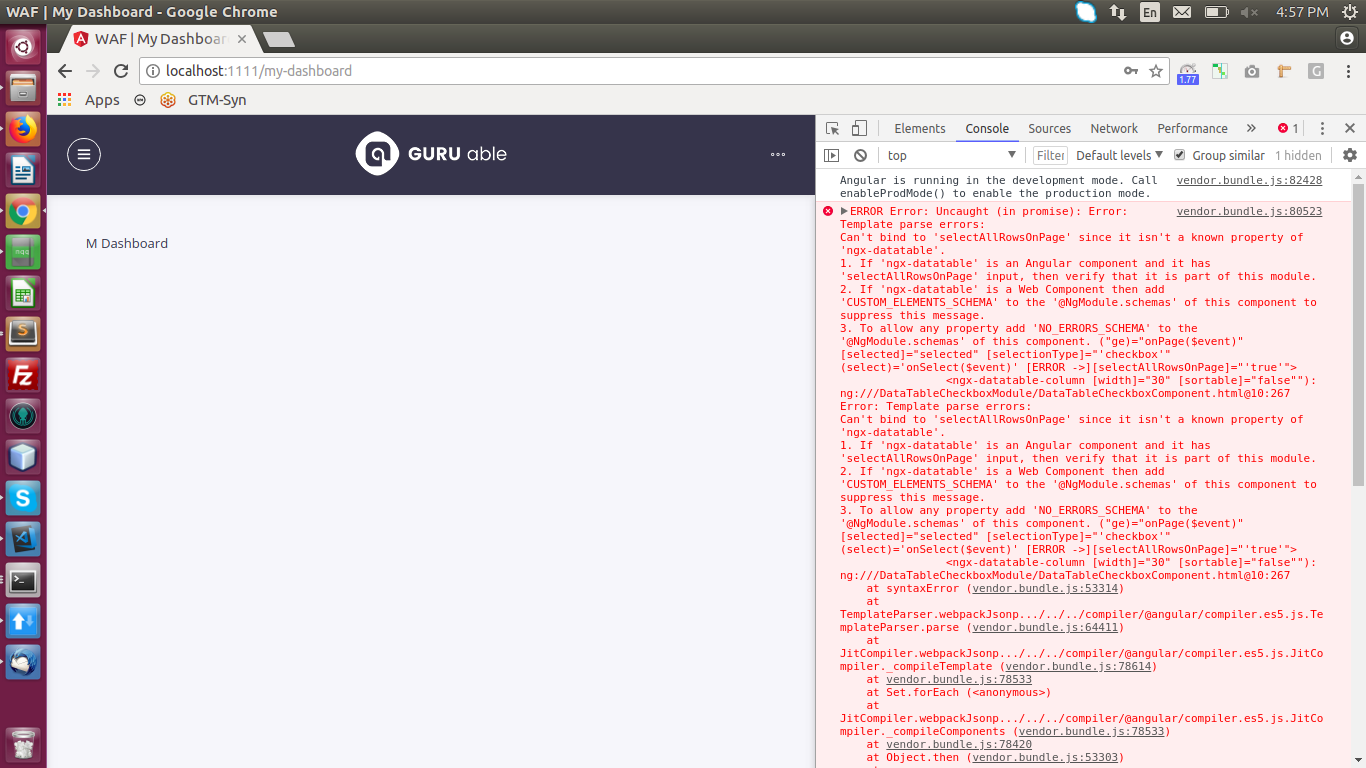Open the vendor.bundle.js:80523 source link
This screenshot has width=1366, height=768.
point(1249,211)
